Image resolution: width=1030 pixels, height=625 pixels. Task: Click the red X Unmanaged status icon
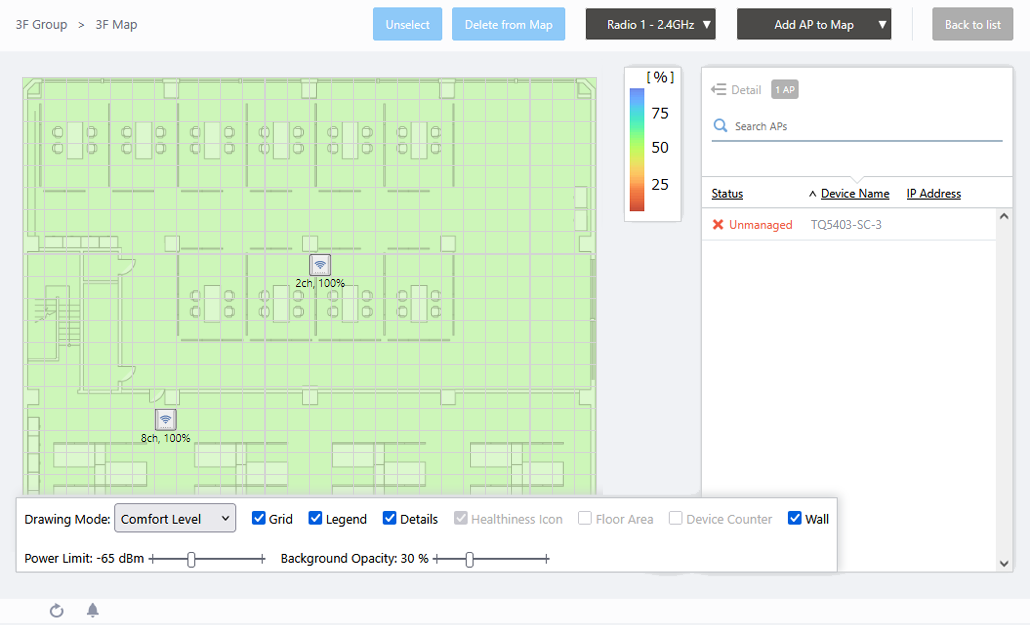718,225
